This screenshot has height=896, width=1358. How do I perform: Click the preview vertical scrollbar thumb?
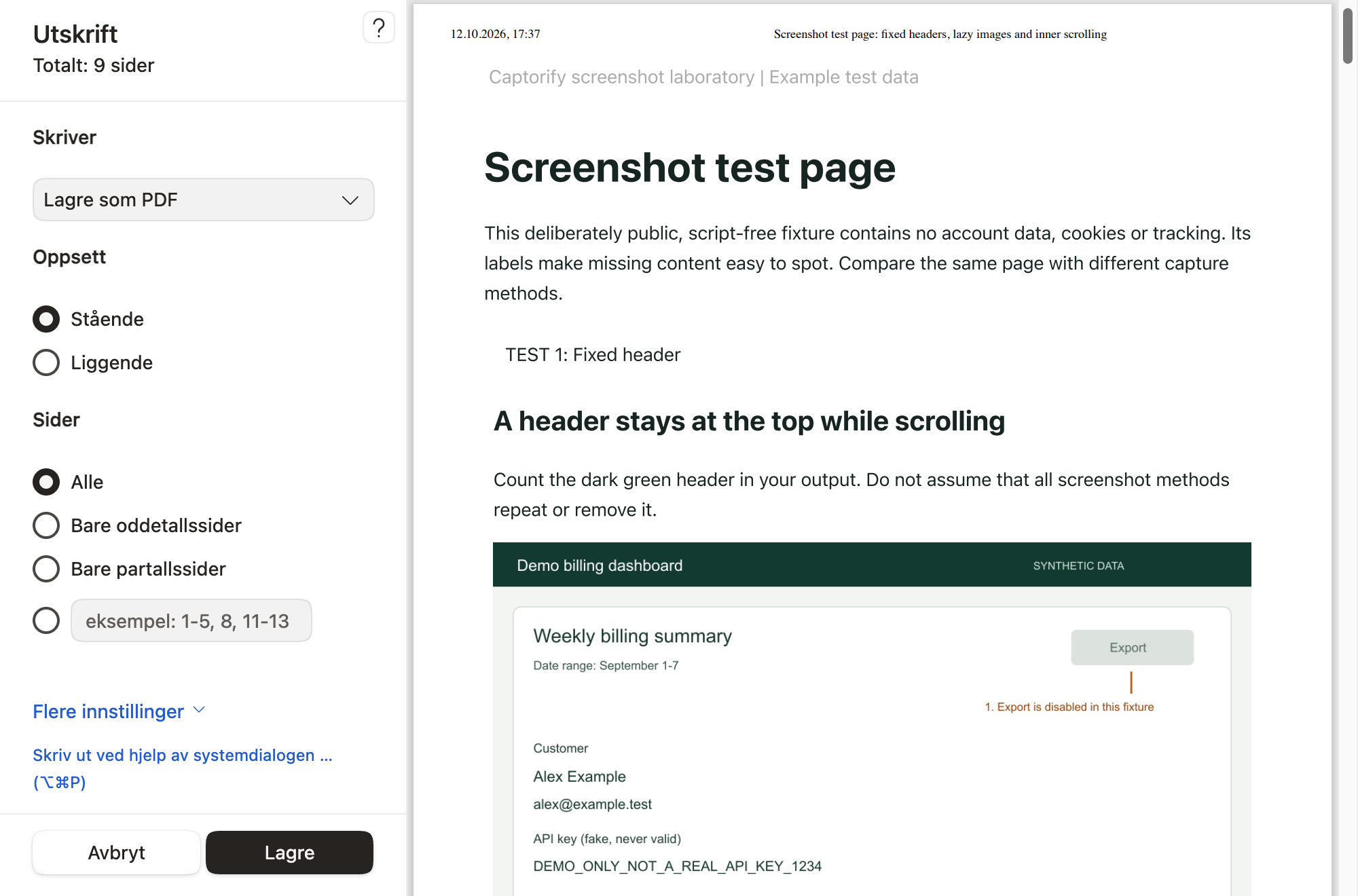1348,36
